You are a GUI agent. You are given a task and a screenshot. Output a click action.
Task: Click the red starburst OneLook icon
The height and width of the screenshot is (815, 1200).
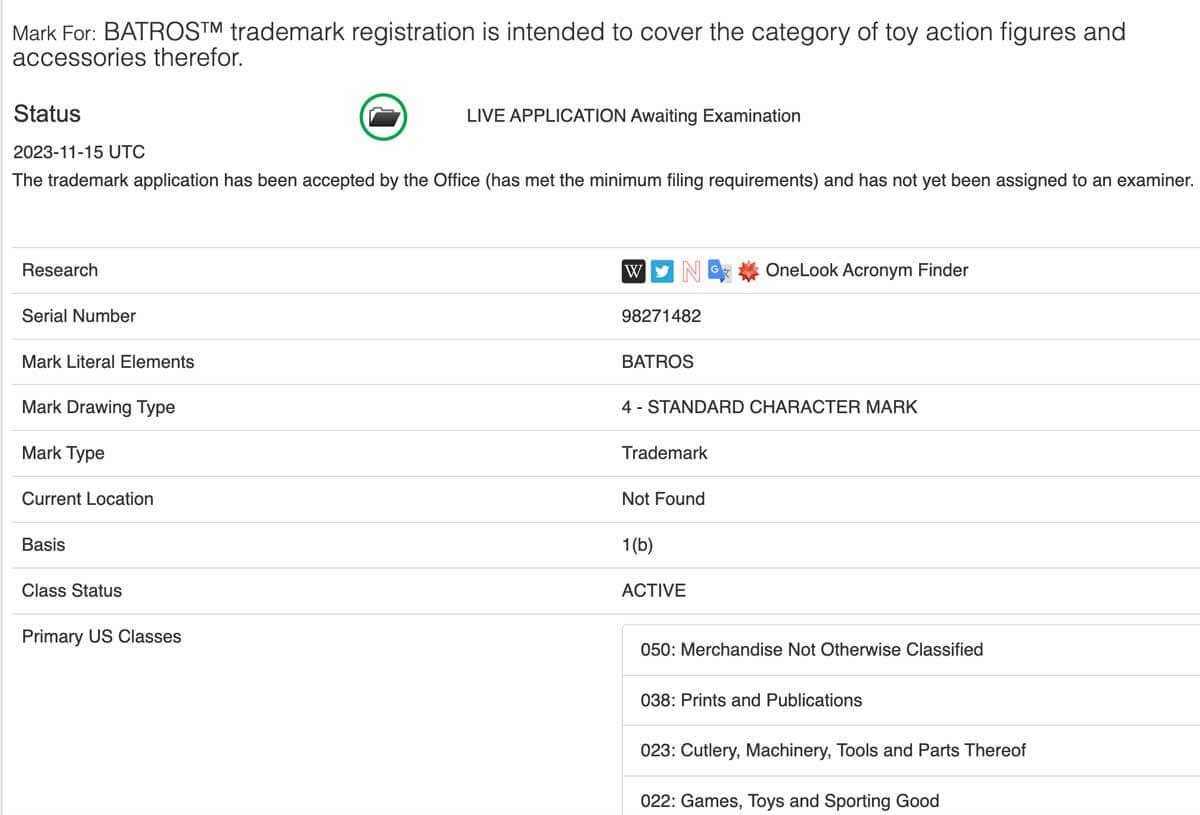coord(745,270)
